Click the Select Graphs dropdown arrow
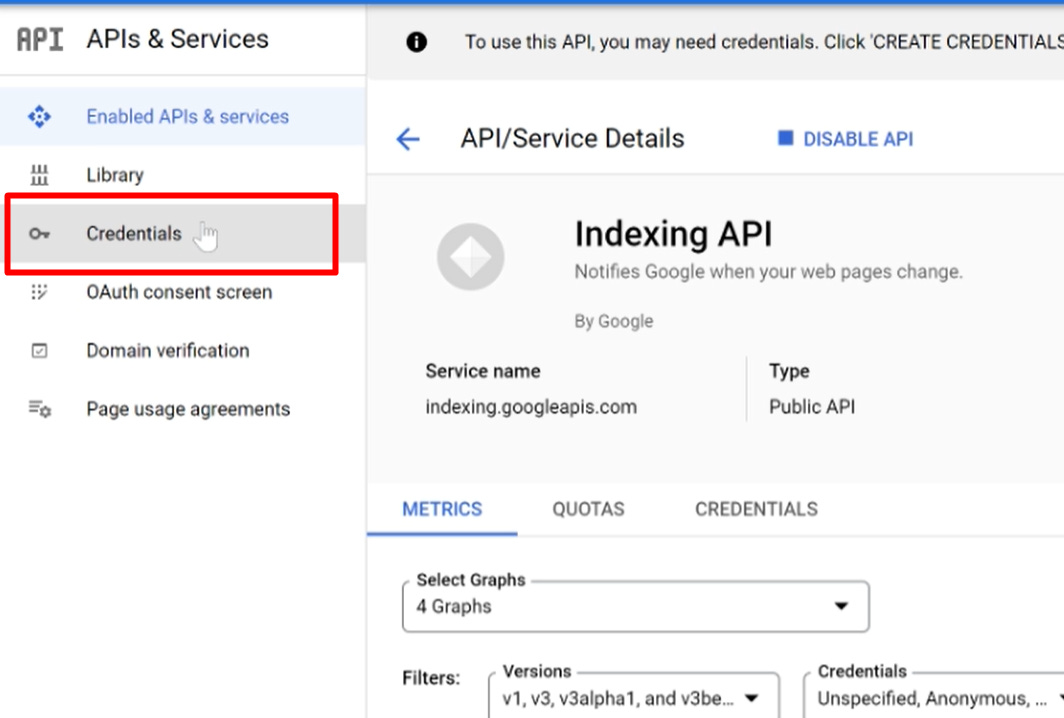1064x718 pixels. coord(841,606)
